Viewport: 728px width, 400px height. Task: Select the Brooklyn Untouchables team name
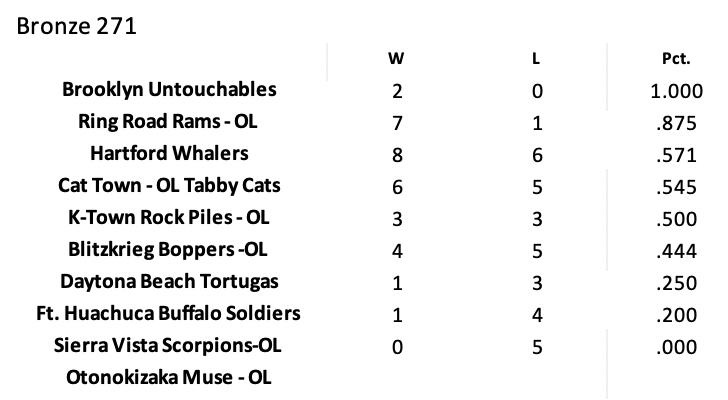point(169,90)
